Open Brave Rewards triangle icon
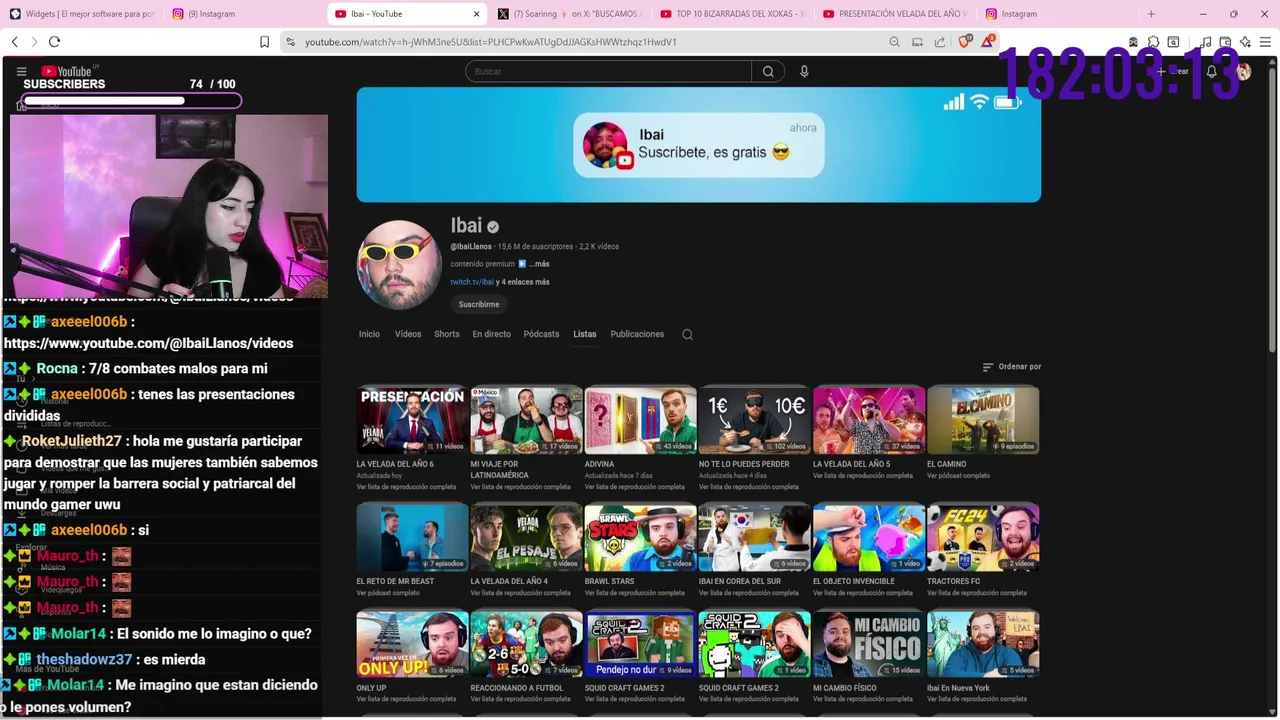The width and height of the screenshot is (1280, 720). 988,42
